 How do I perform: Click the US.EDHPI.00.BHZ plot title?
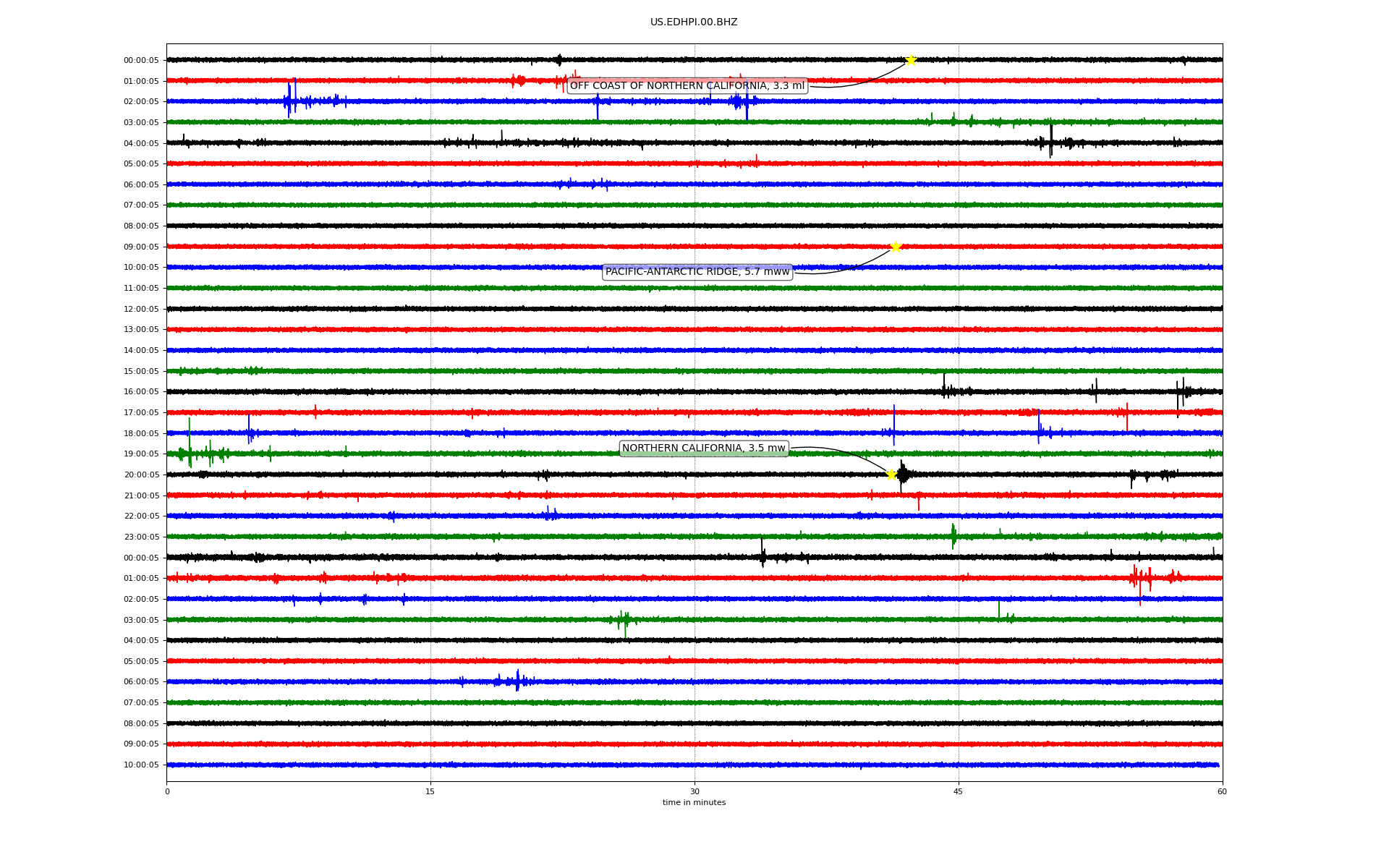click(693, 22)
